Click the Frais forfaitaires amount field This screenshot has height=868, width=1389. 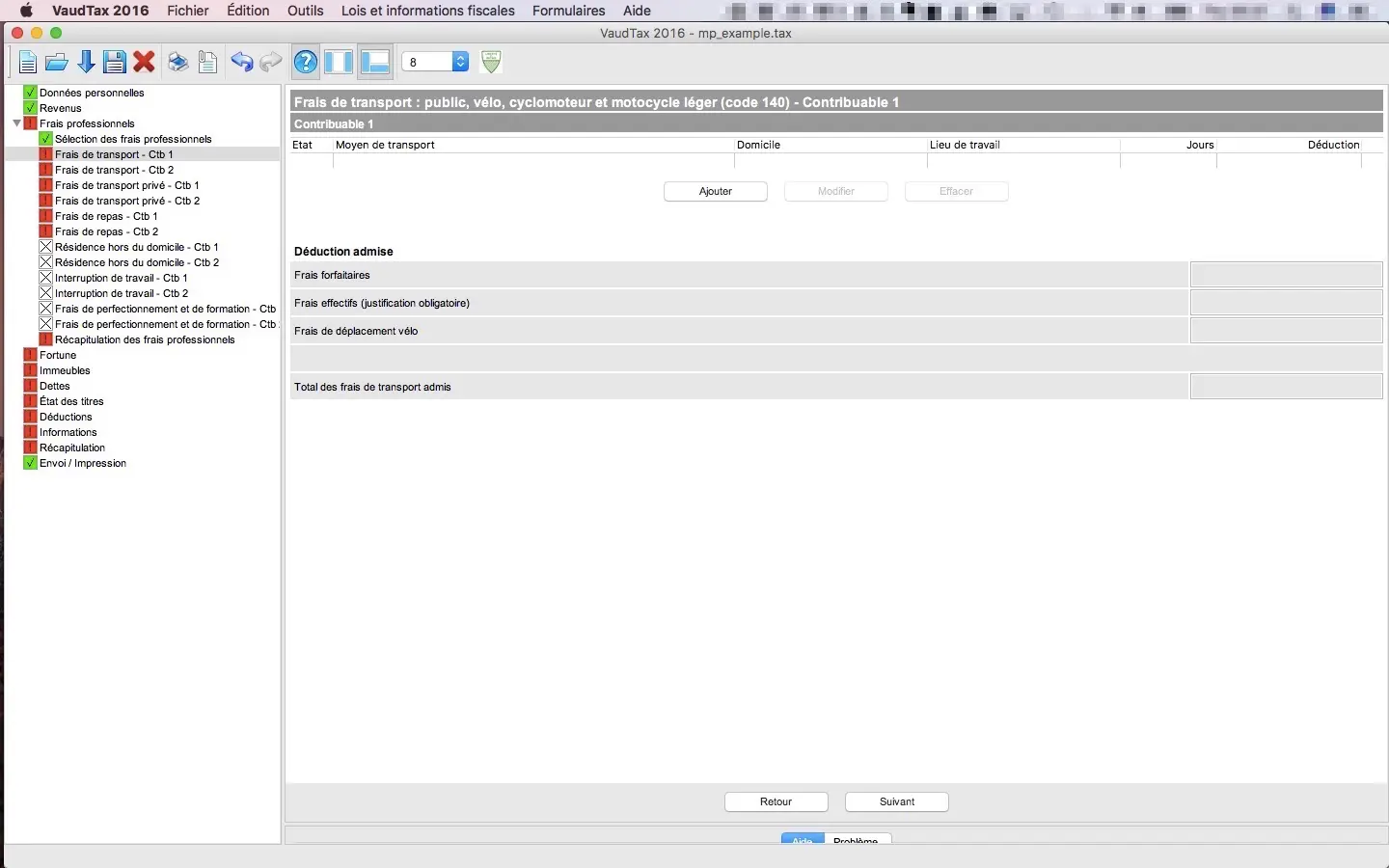pos(1287,275)
